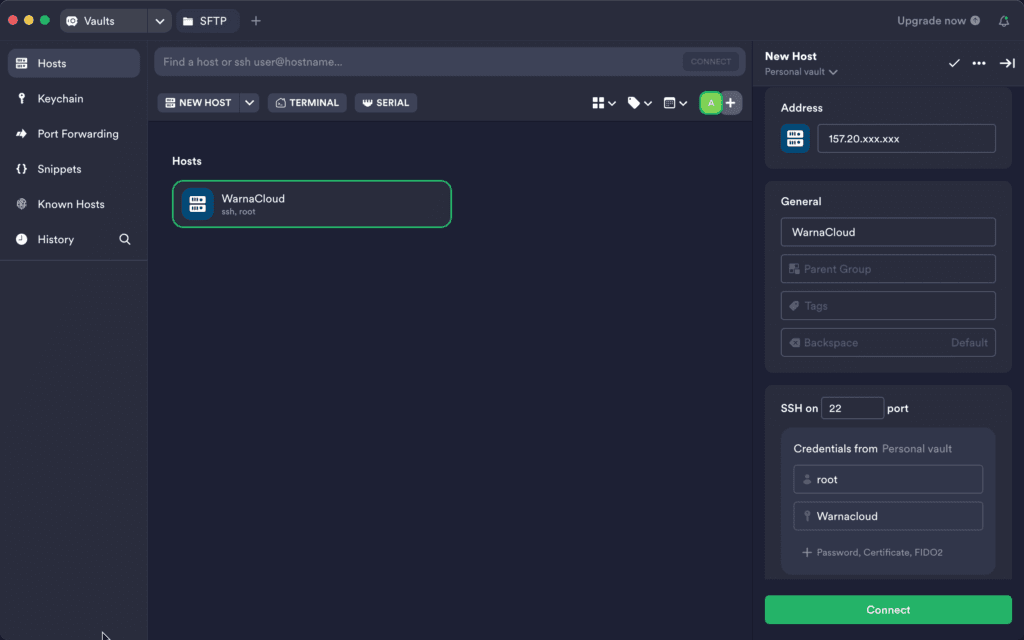Viewport: 1024px width, 640px height.
Task: Click the plus icon beside the avatar
Action: click(x=732, y=103)
